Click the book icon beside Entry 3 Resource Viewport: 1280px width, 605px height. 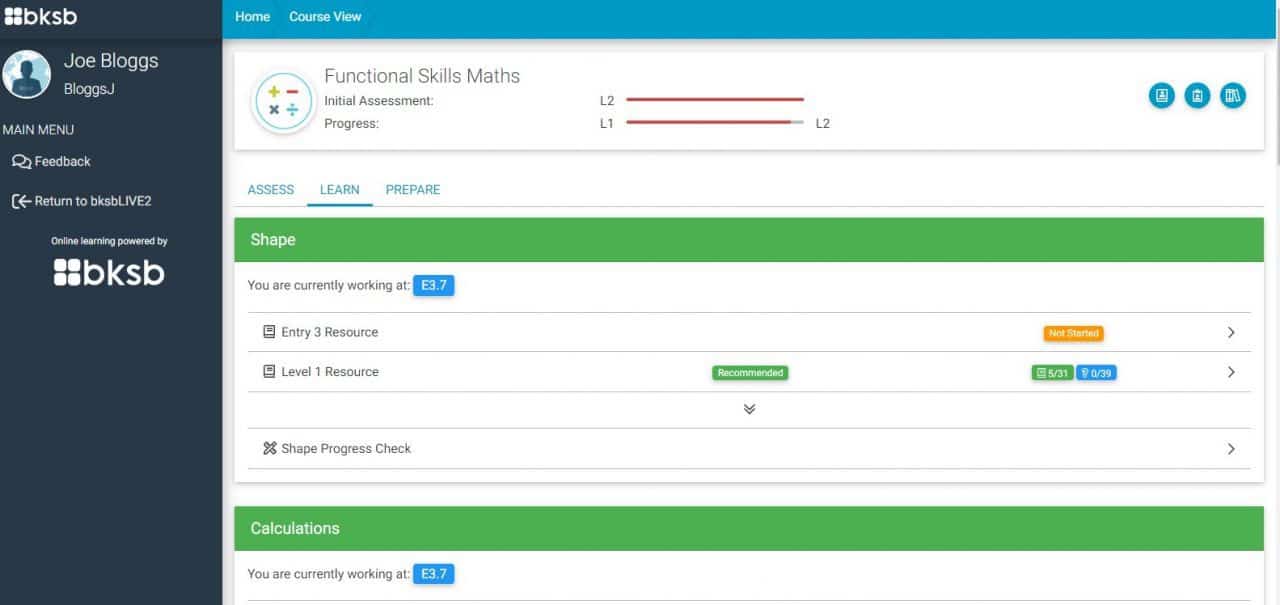coord(268,331)
